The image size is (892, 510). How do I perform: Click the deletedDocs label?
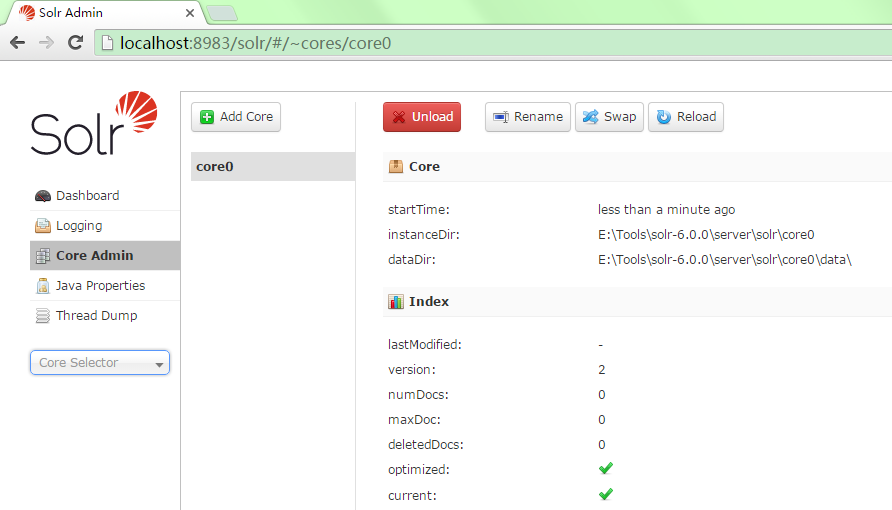(x=426, y=445)
